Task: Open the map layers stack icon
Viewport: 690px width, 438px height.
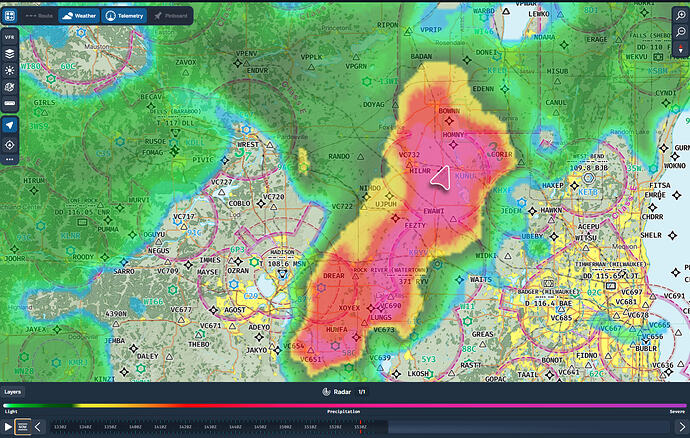Action: 10,54
